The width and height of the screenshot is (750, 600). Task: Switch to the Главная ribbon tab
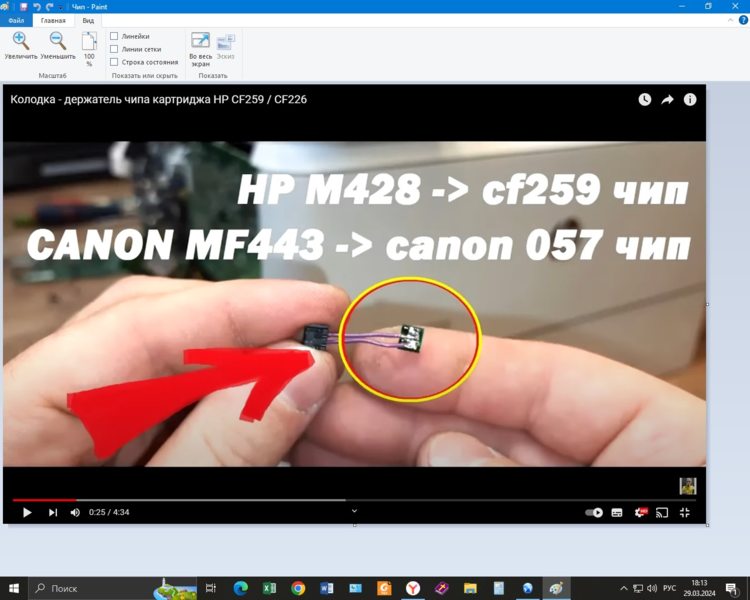pos(53,21)
